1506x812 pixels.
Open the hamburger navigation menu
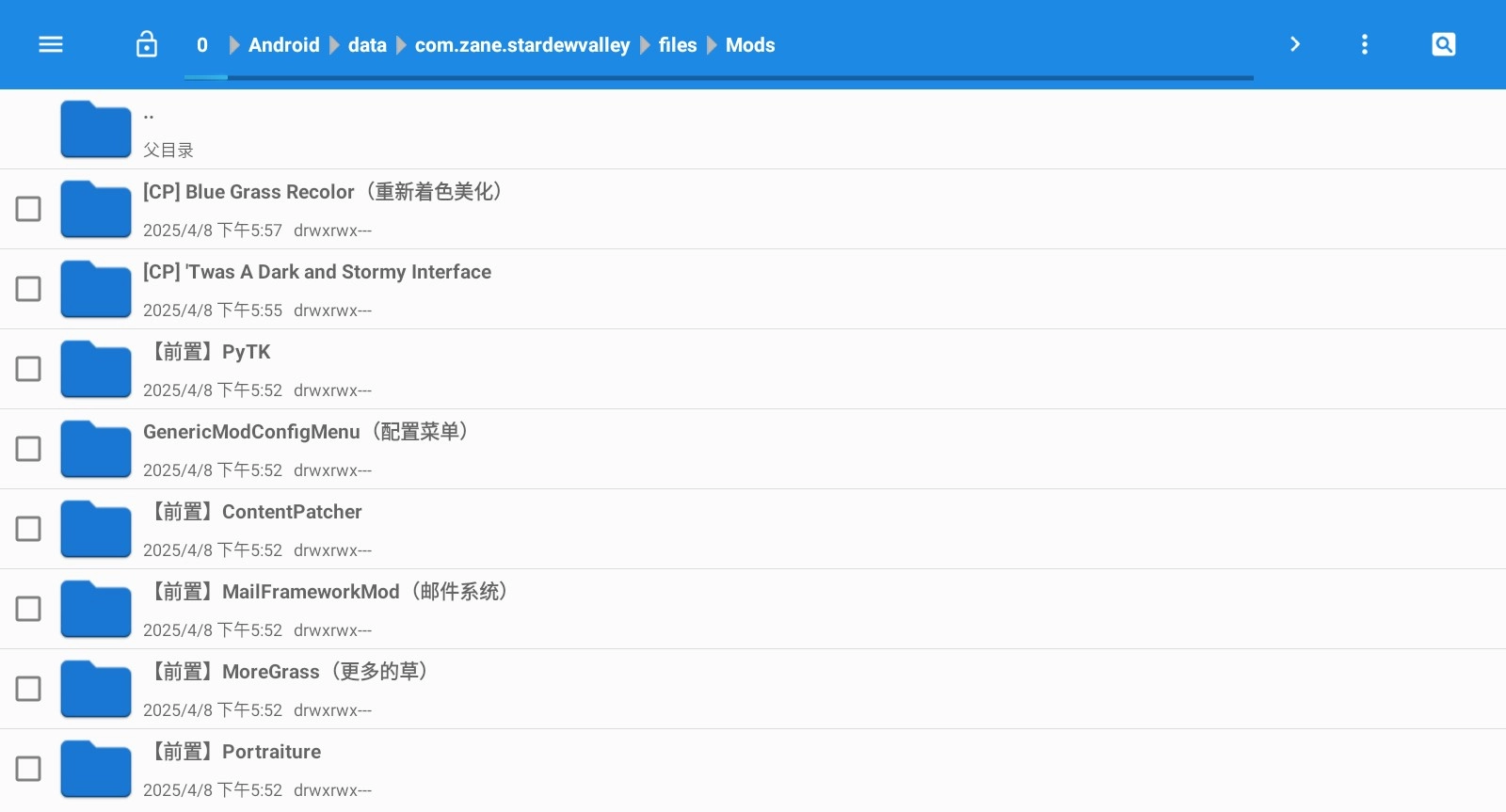[51, 44]
